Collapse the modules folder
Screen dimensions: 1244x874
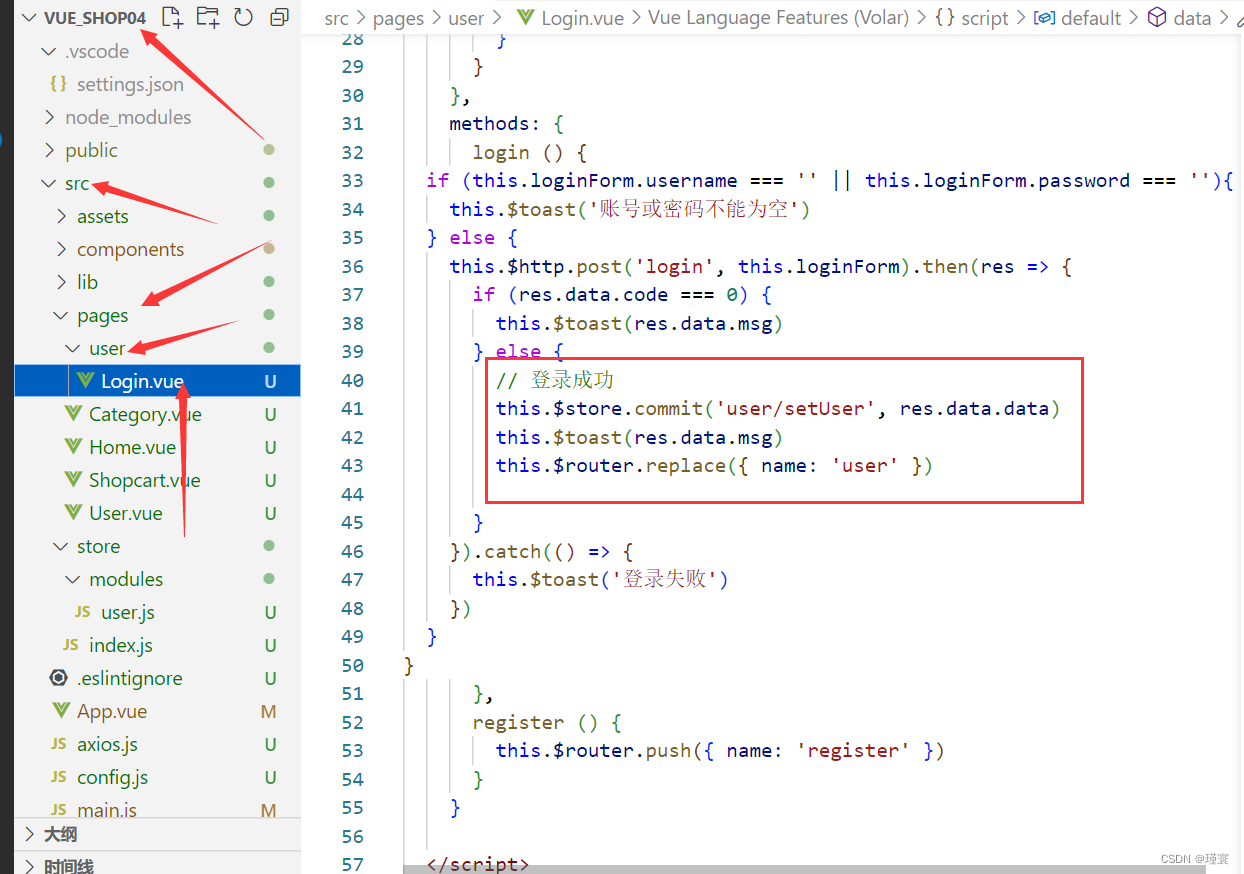tap(73, 579)
